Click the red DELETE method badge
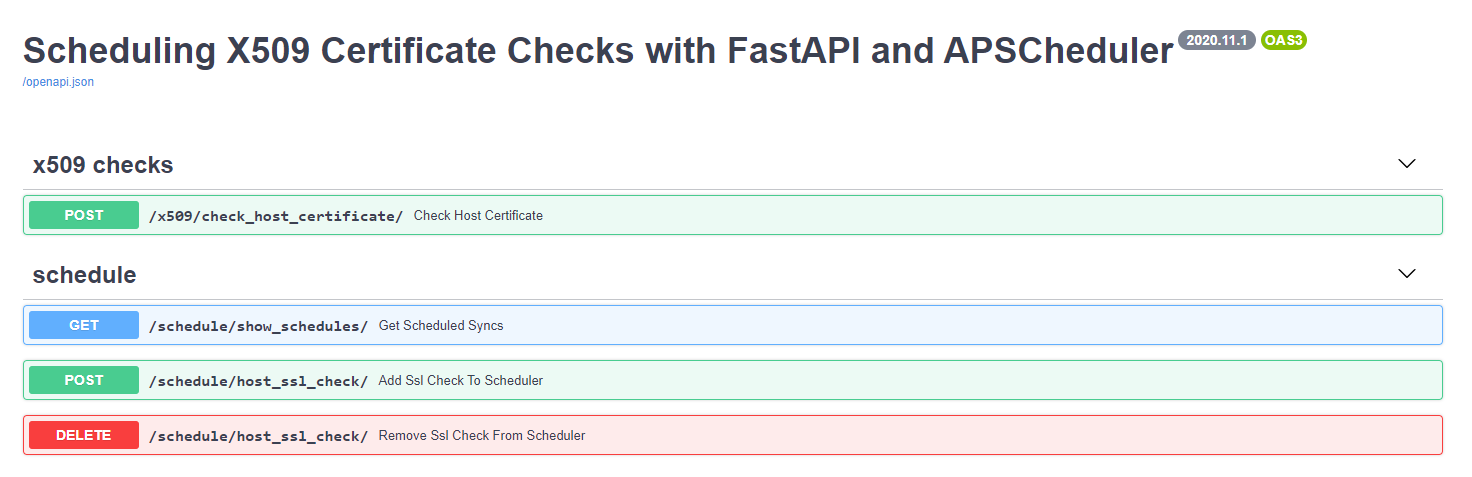This screenshot has width=1472, height=477. (84, 435)
